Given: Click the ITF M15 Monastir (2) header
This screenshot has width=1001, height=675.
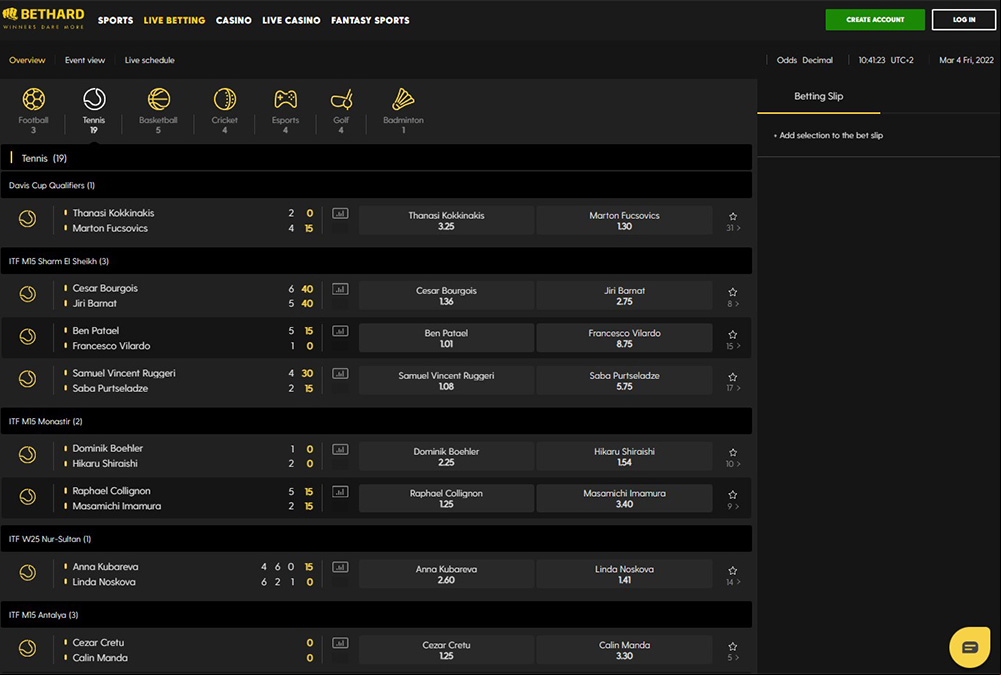Looking at the screenshot, I should point(376,421).
